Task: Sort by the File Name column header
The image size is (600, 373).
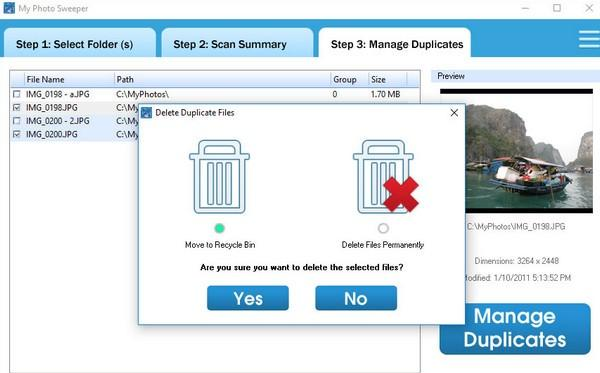Action: click(x=69, y=80)
